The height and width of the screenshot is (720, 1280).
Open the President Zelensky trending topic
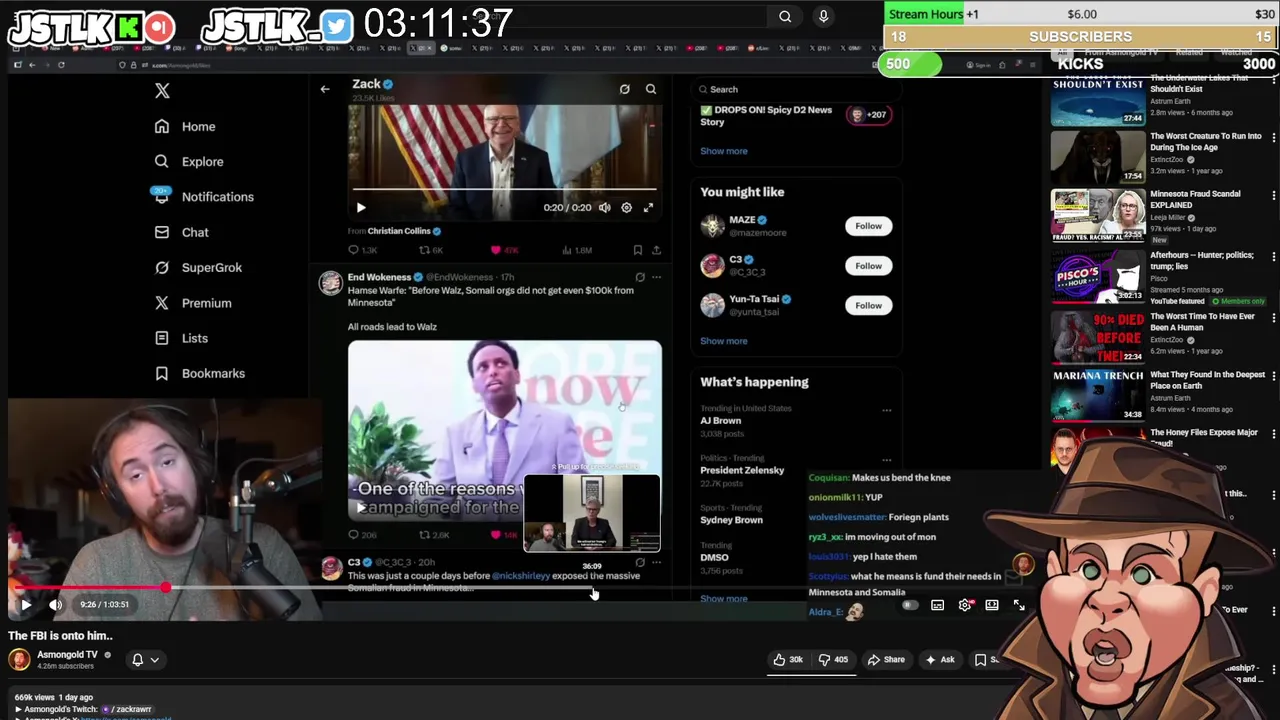pyautogui.click(x=742, y=470)
